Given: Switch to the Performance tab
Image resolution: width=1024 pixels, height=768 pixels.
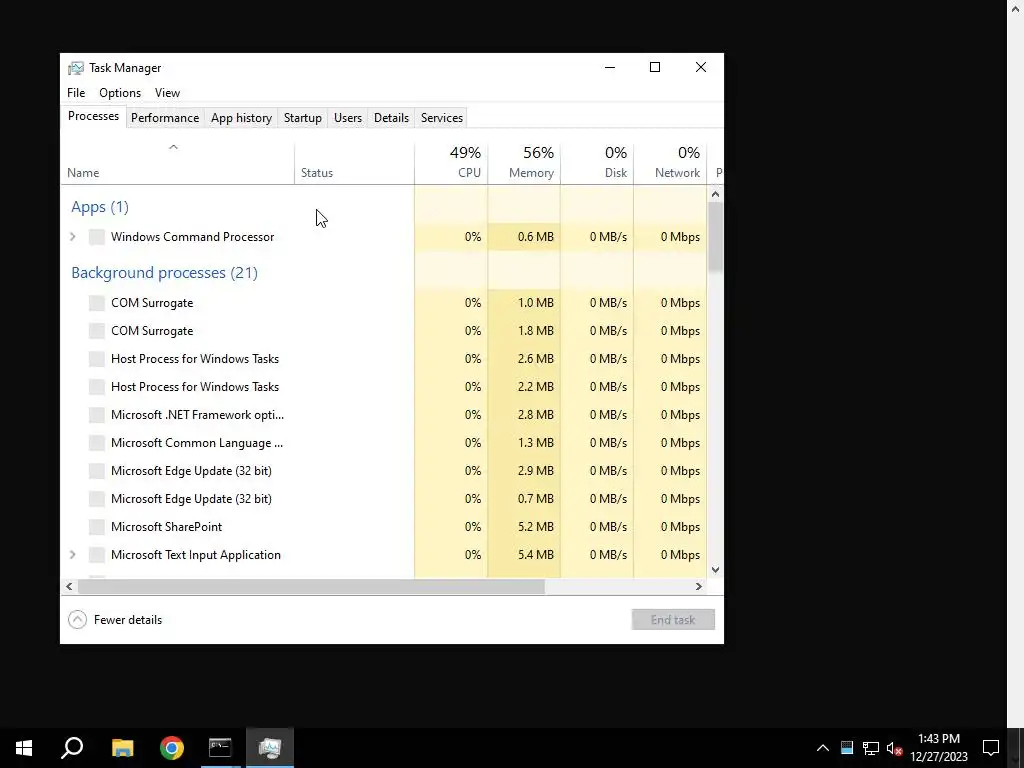Looking at the screenshot, I should pos(165,118).
